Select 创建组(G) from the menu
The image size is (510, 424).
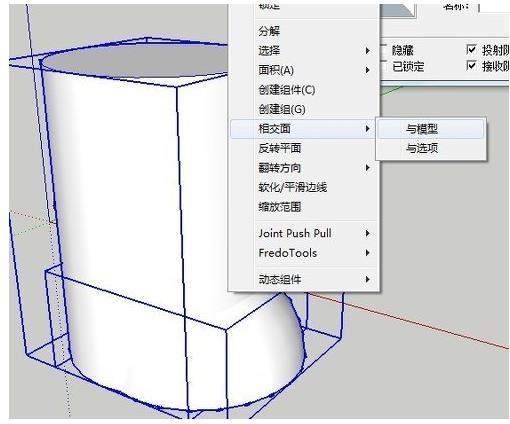(304, 109)
